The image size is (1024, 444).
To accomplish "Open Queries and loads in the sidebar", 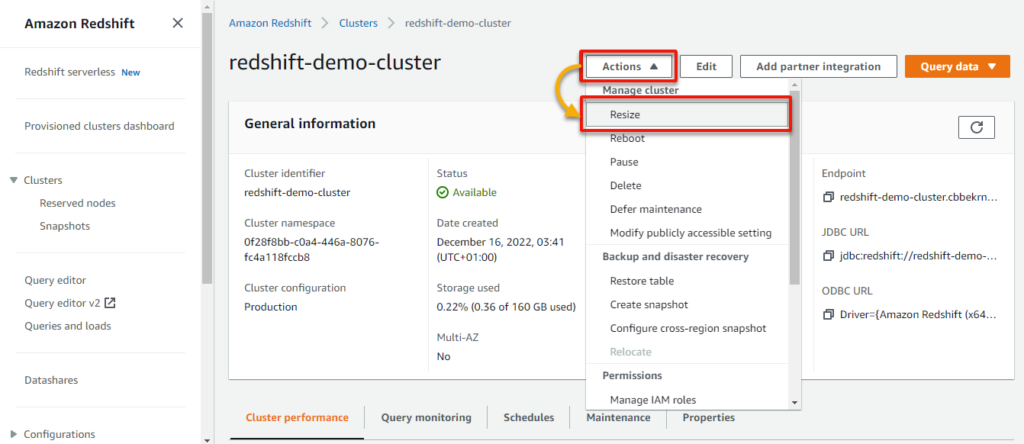I will [67, 326].
